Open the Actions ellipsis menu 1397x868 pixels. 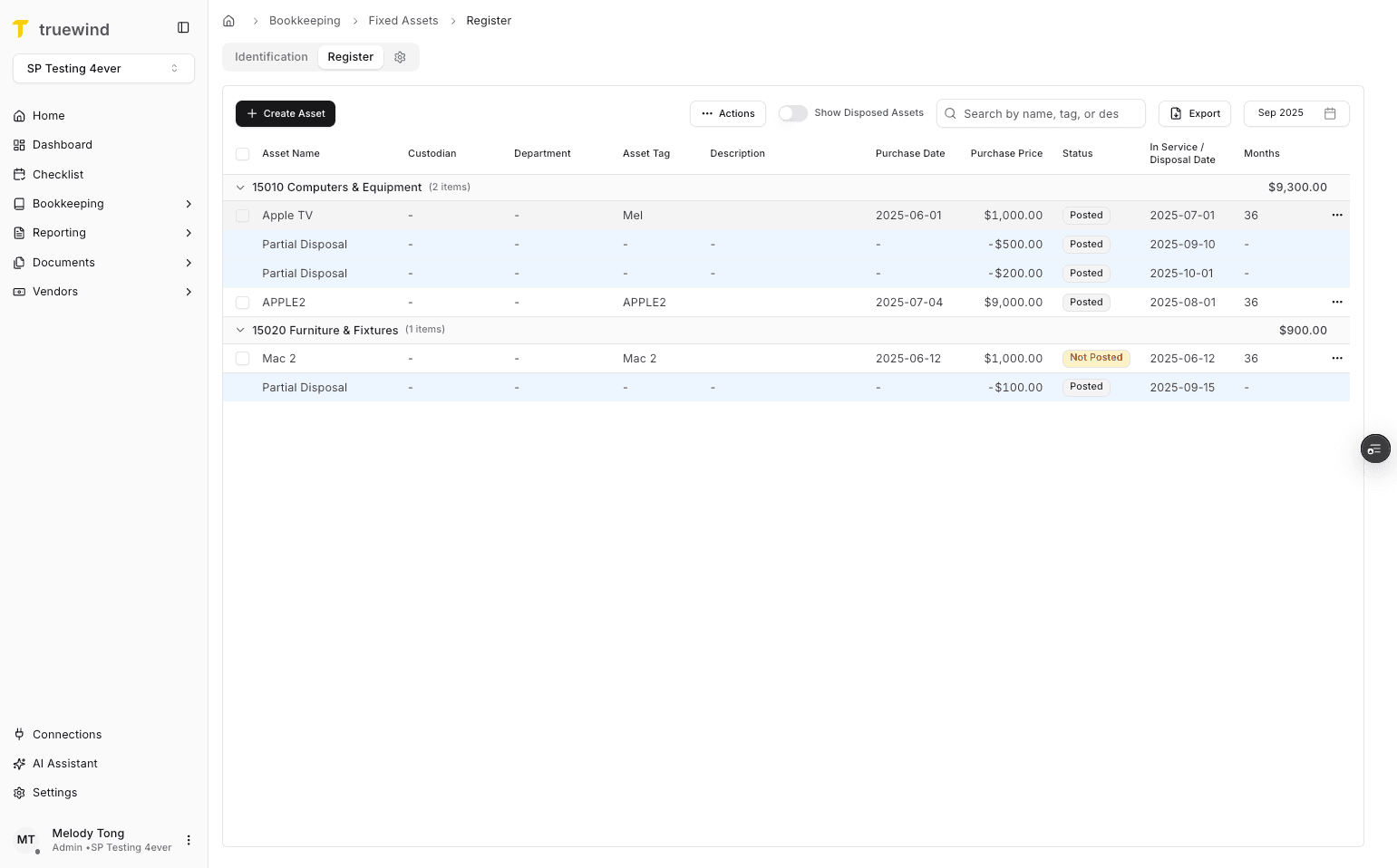click(x=728, y=113)
